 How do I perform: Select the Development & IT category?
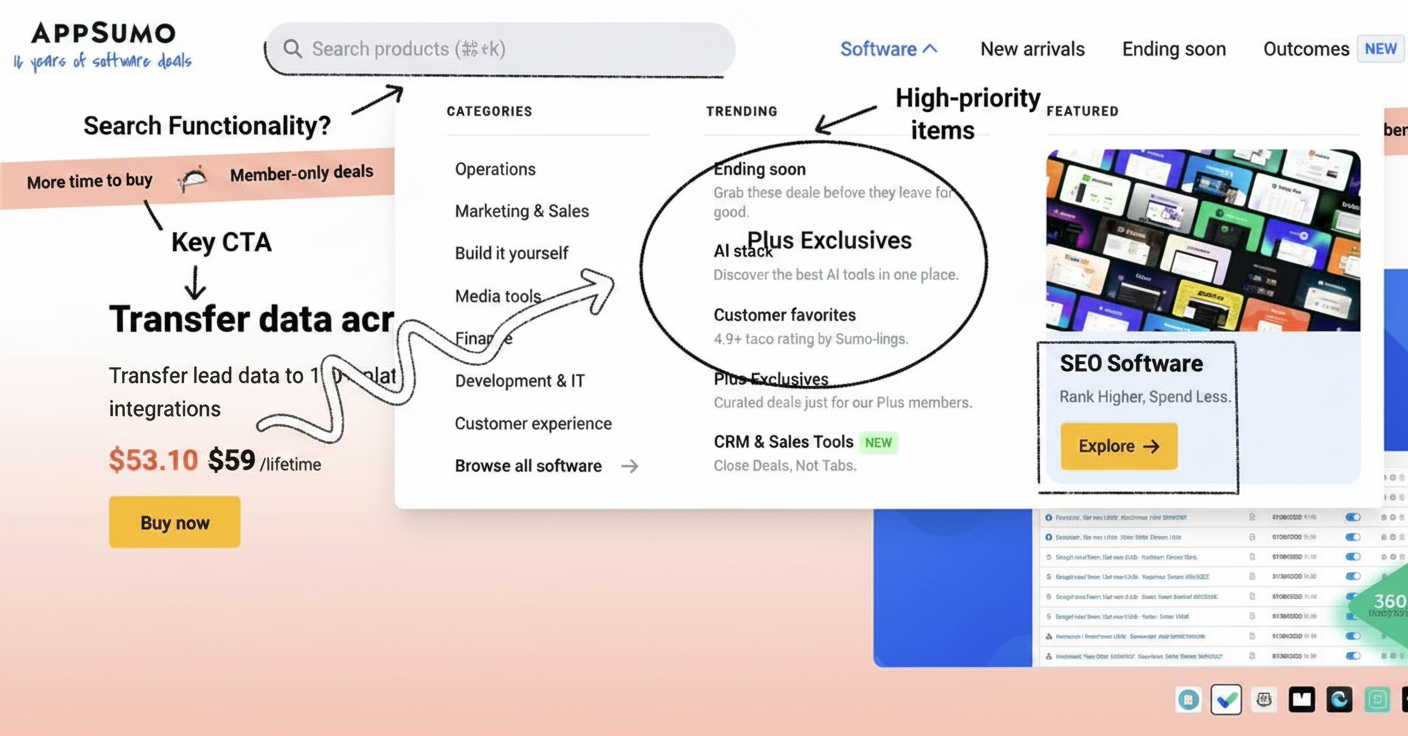click(520, 381)
